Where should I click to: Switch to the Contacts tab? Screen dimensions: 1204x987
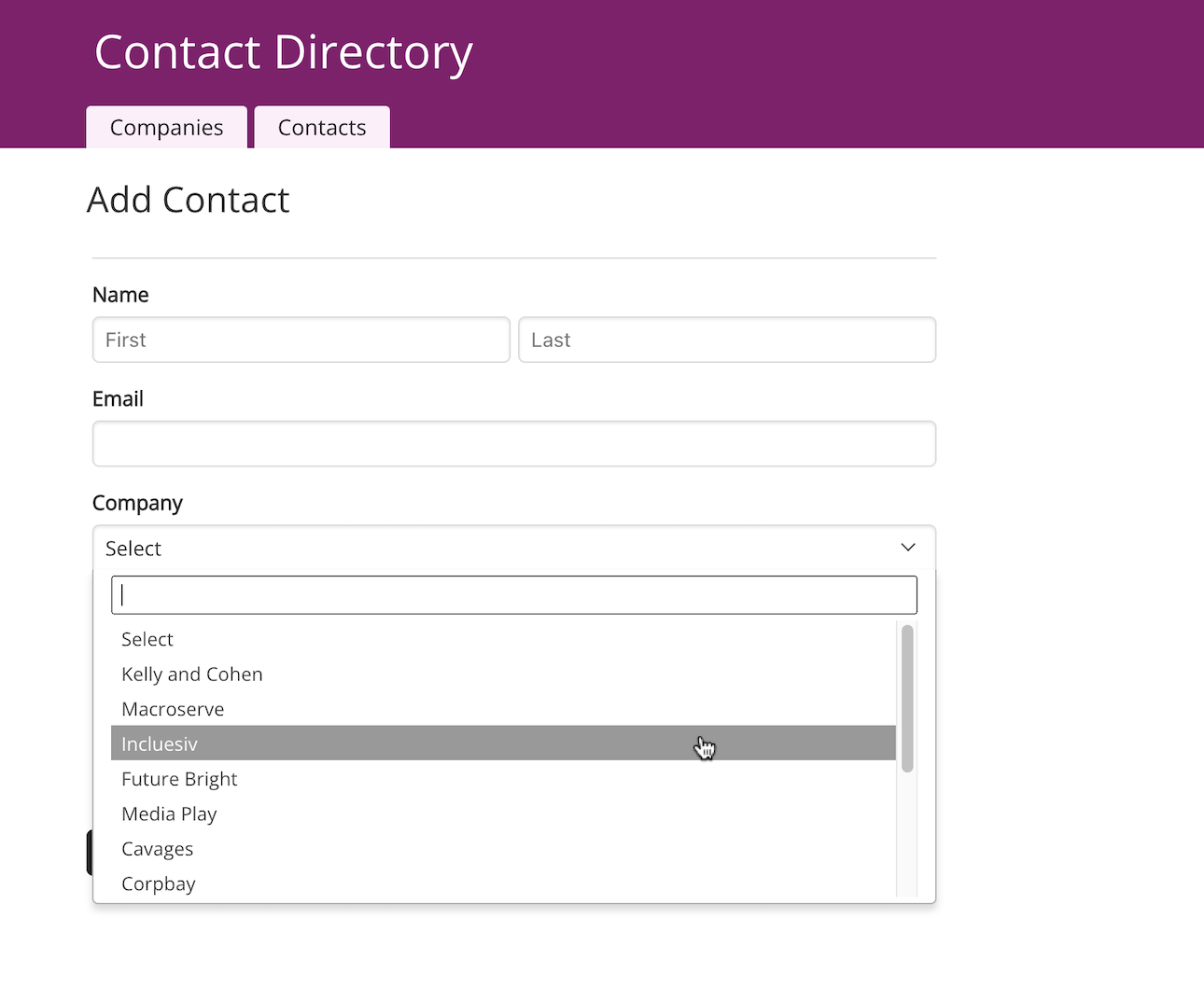[x=322, y=128]
